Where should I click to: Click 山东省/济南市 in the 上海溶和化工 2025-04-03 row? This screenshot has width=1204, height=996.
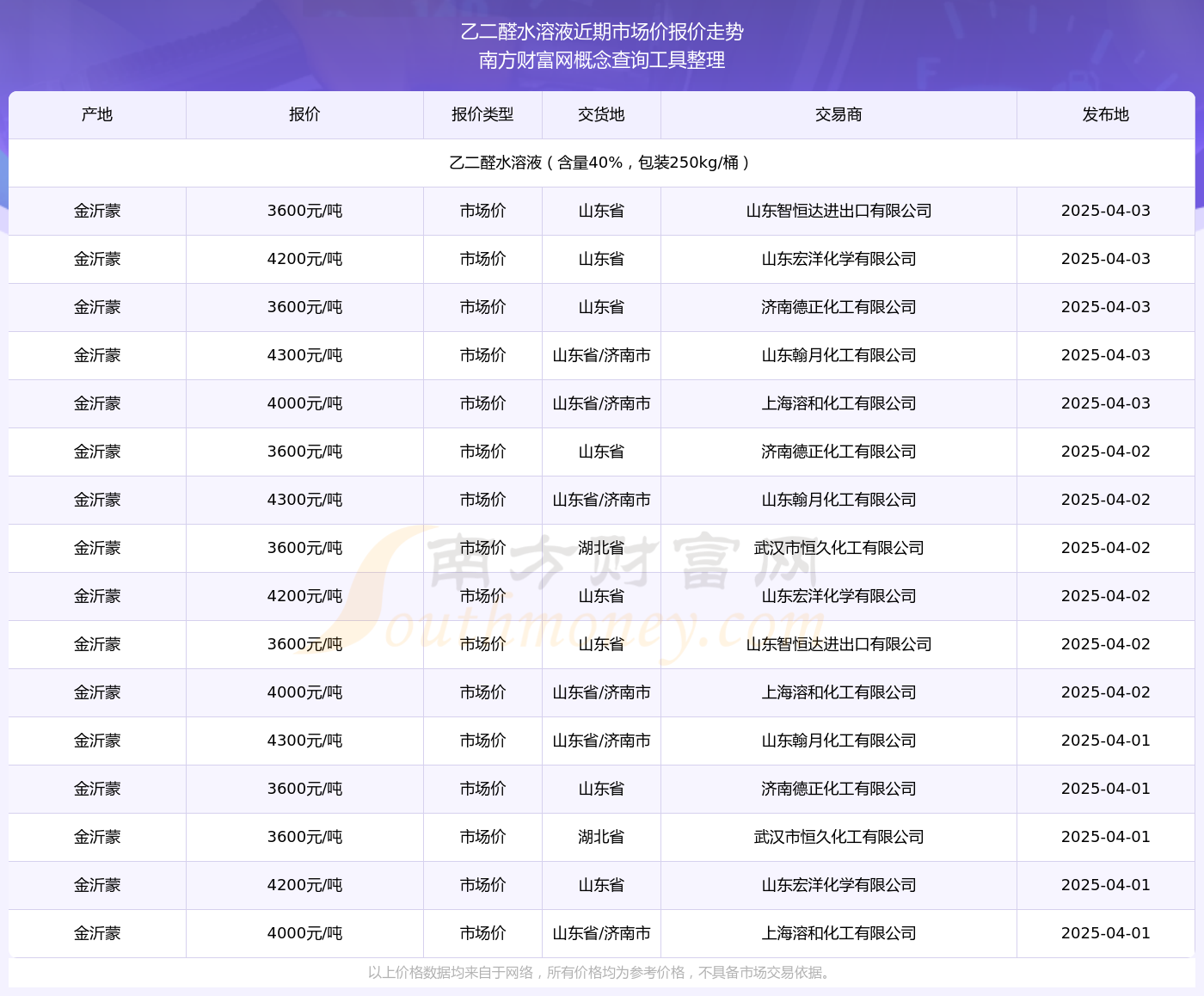(601, 403)
